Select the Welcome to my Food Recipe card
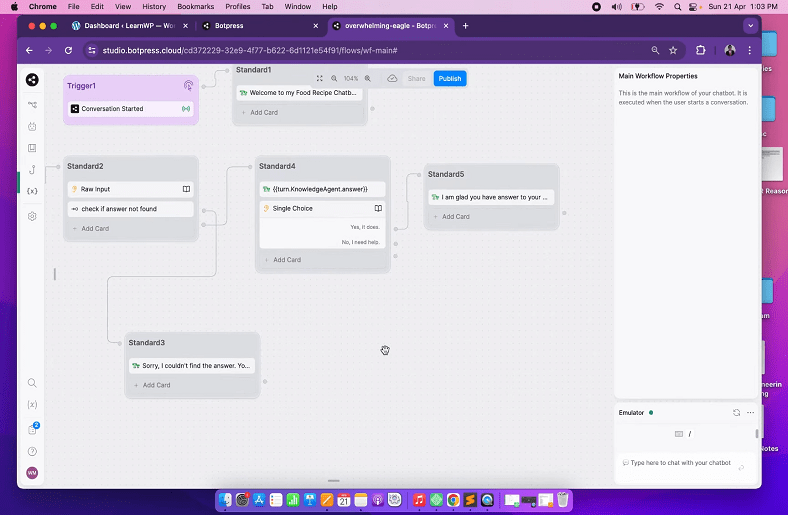The width and height of the screenshot is (788, 515). [x=300, y=93]
